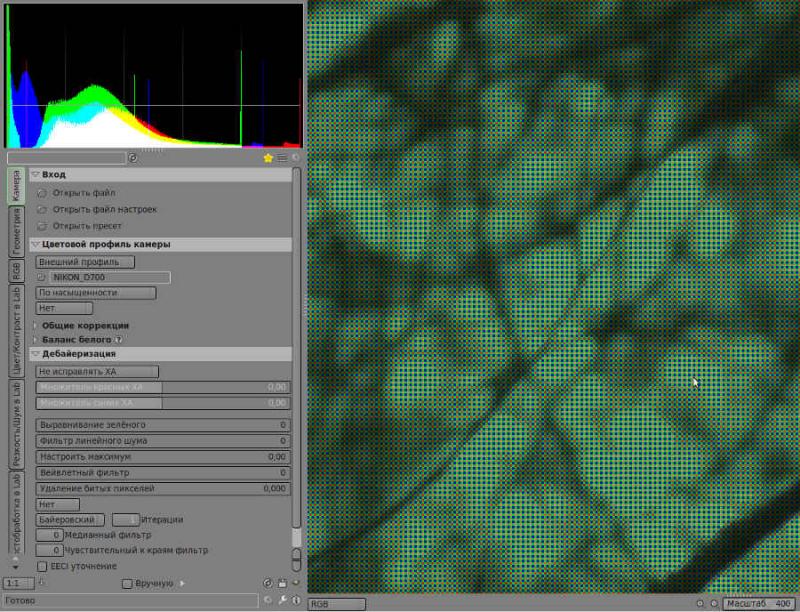800x612 pixels.
Task: Click the second magnifier icon next to Масштаб
Action: pos(714,604)
